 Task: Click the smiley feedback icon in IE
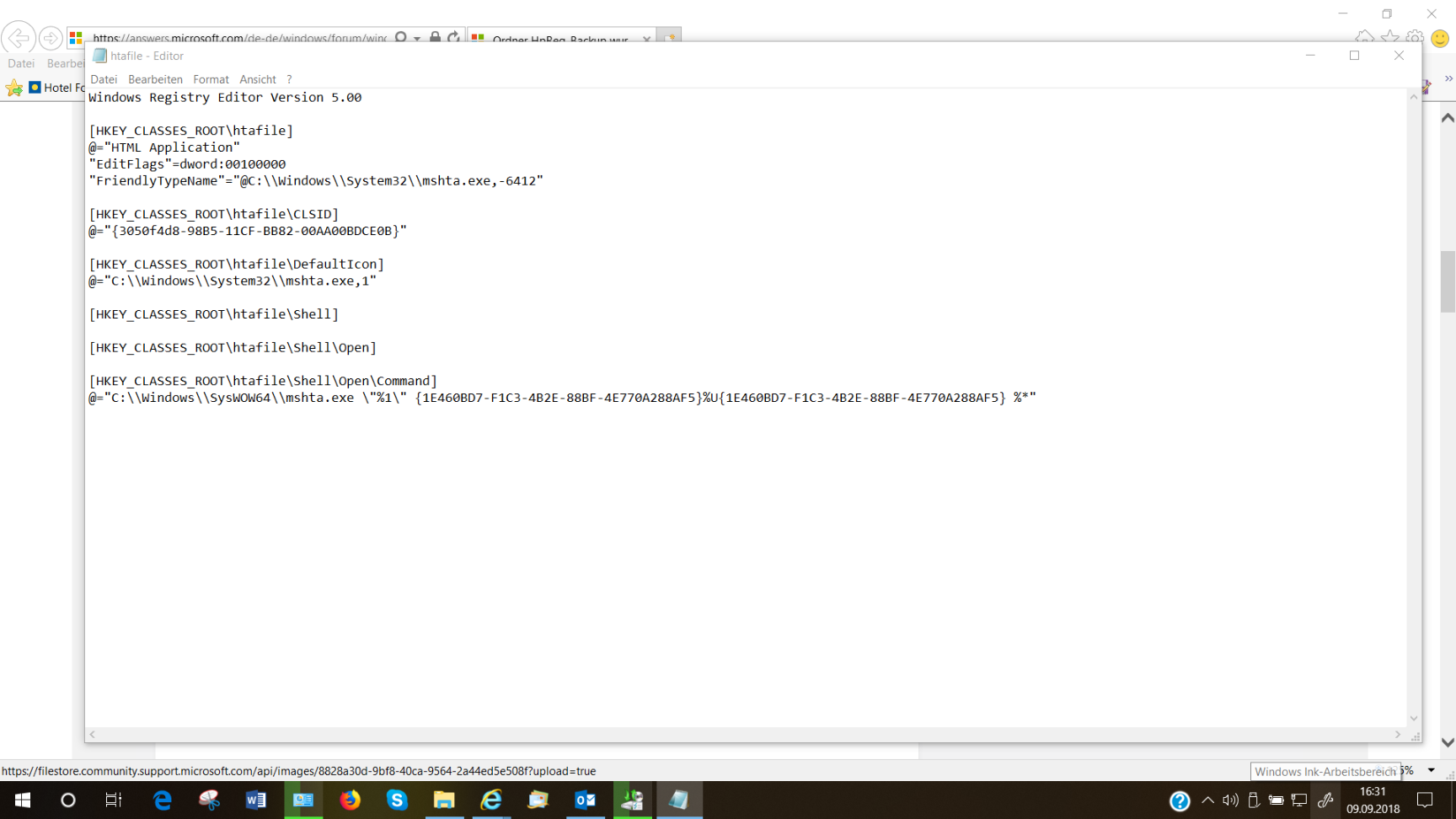pyautogui.click(x=1440, y=38)
